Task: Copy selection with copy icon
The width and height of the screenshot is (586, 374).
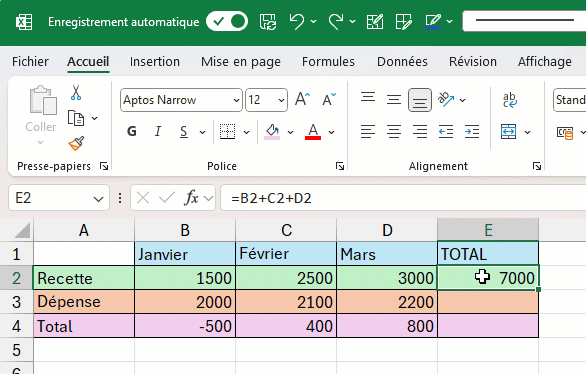Action: [x=76, y=118]
